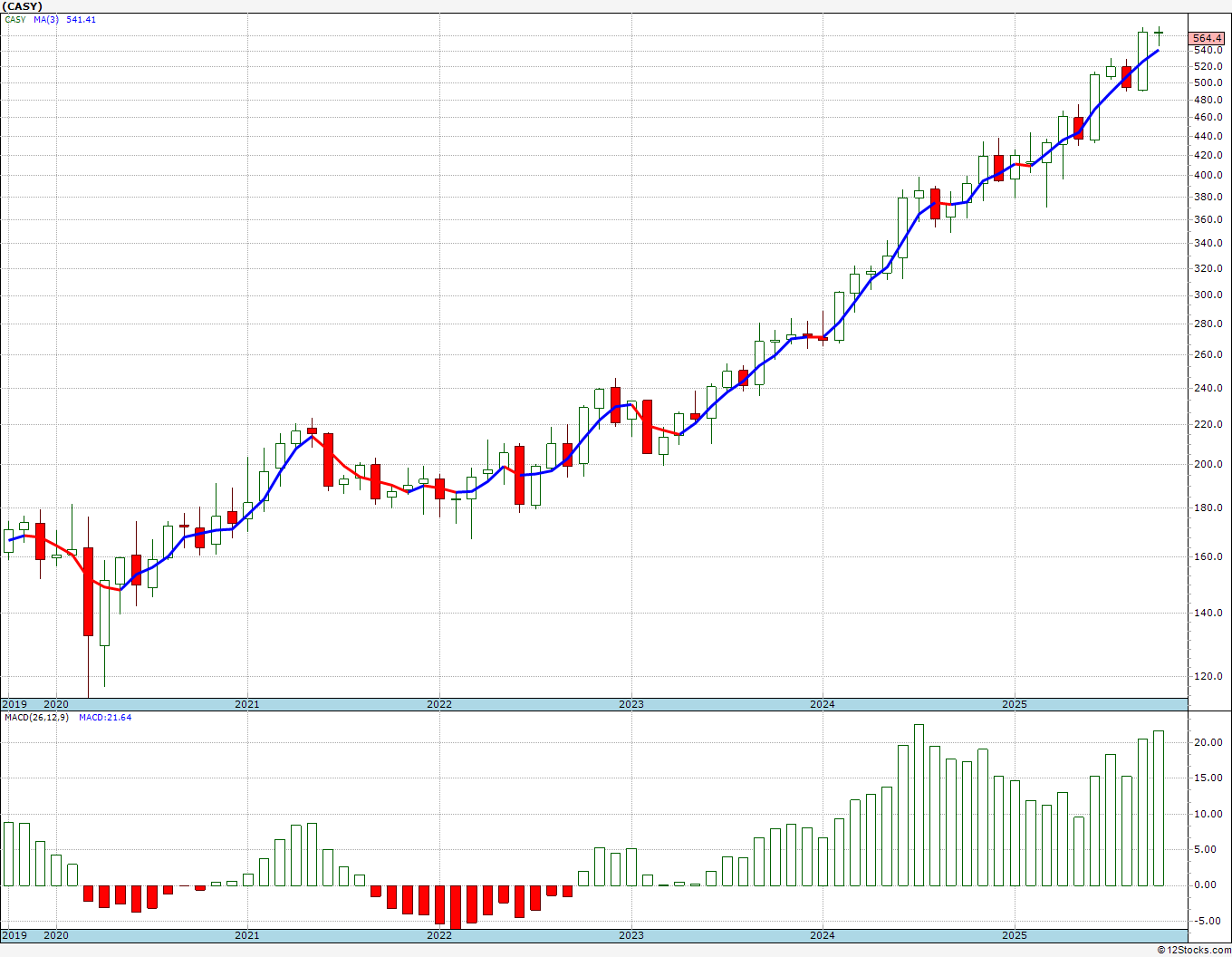This screenshot has width=1232, height=957.
Task: Select the 200.0 price axis label
Action: 1207,464
